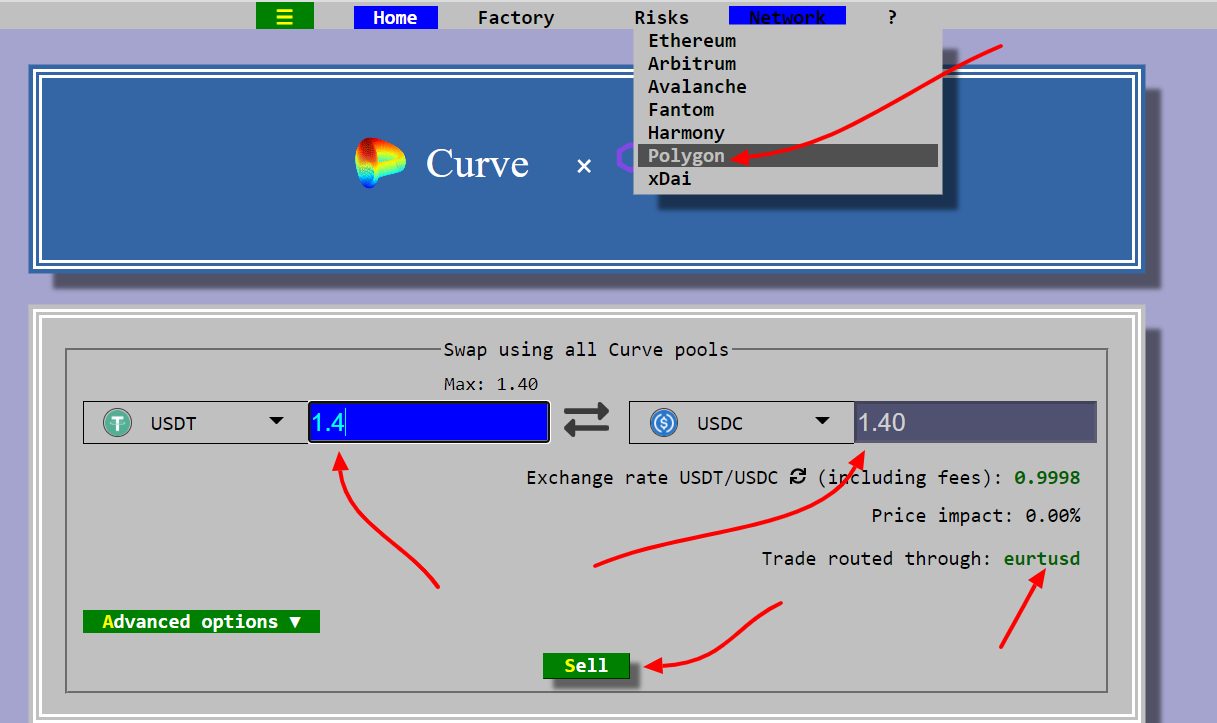
Task: Click the USDT Tether coin icon
Action: point(118,423)
